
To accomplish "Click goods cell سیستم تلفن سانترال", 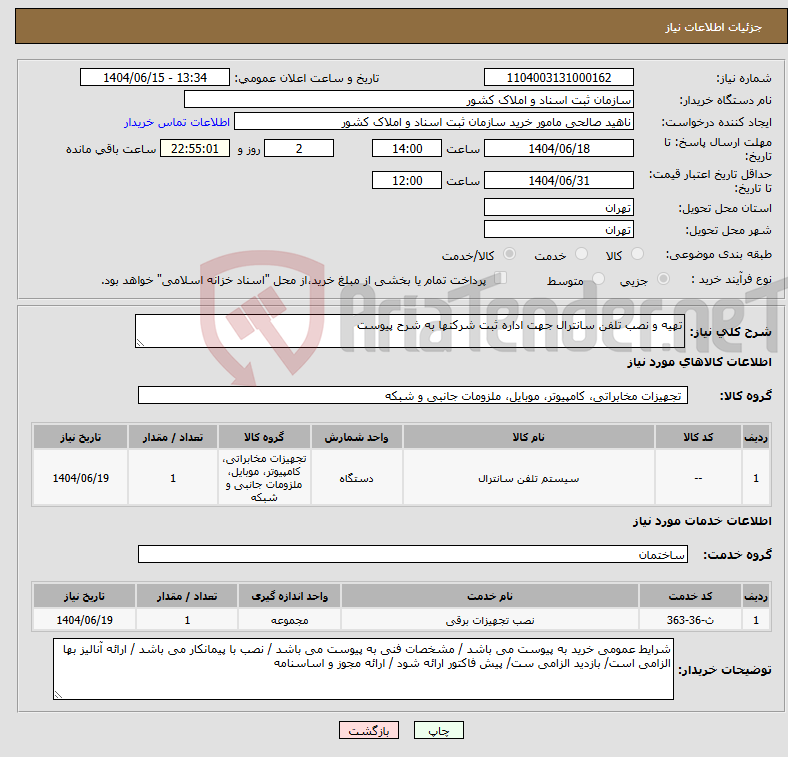I will [529, 478].
